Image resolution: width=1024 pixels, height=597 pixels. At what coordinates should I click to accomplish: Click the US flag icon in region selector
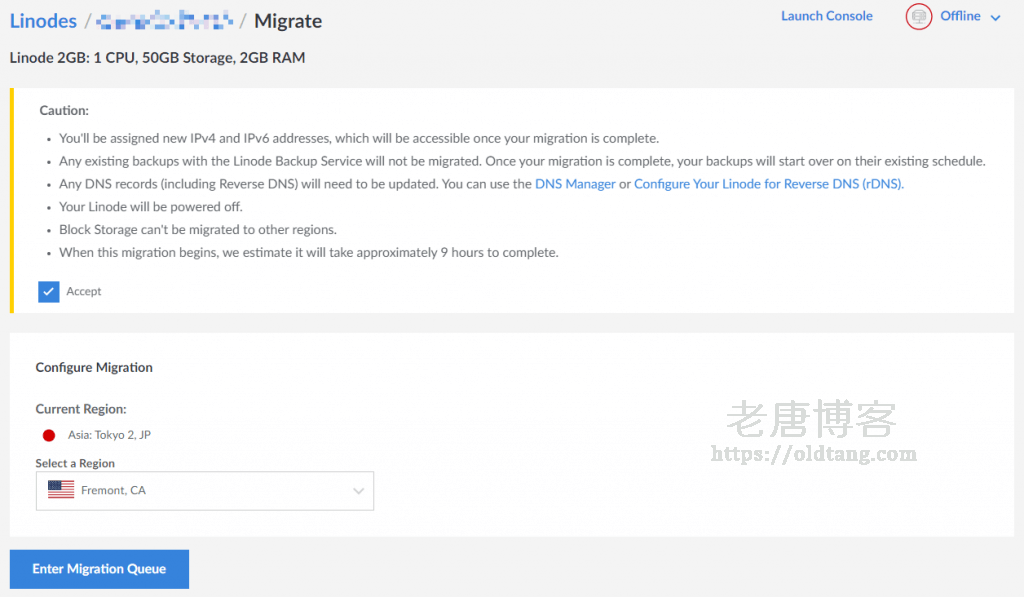coord(61,489)
